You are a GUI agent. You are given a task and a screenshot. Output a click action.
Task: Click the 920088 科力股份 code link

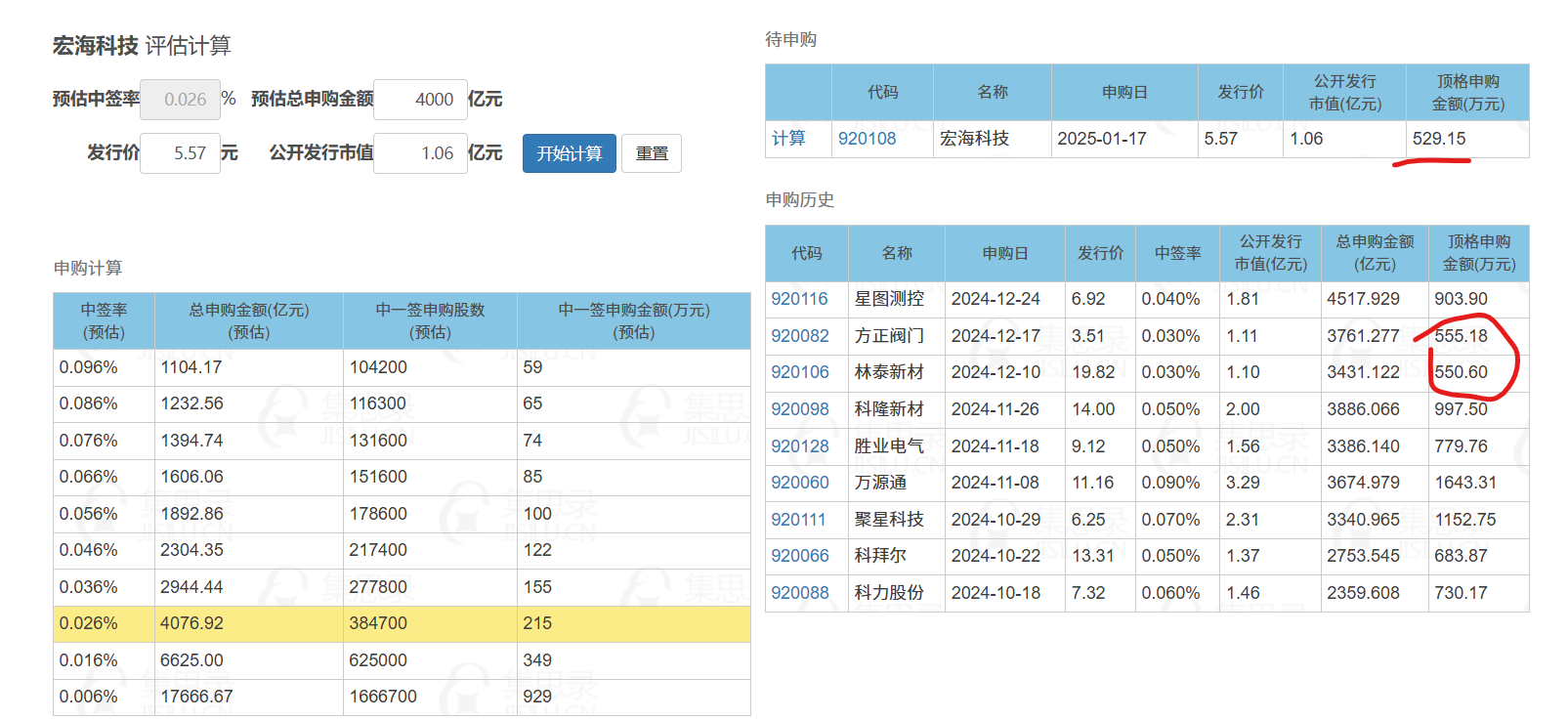(x=799, y=593)
